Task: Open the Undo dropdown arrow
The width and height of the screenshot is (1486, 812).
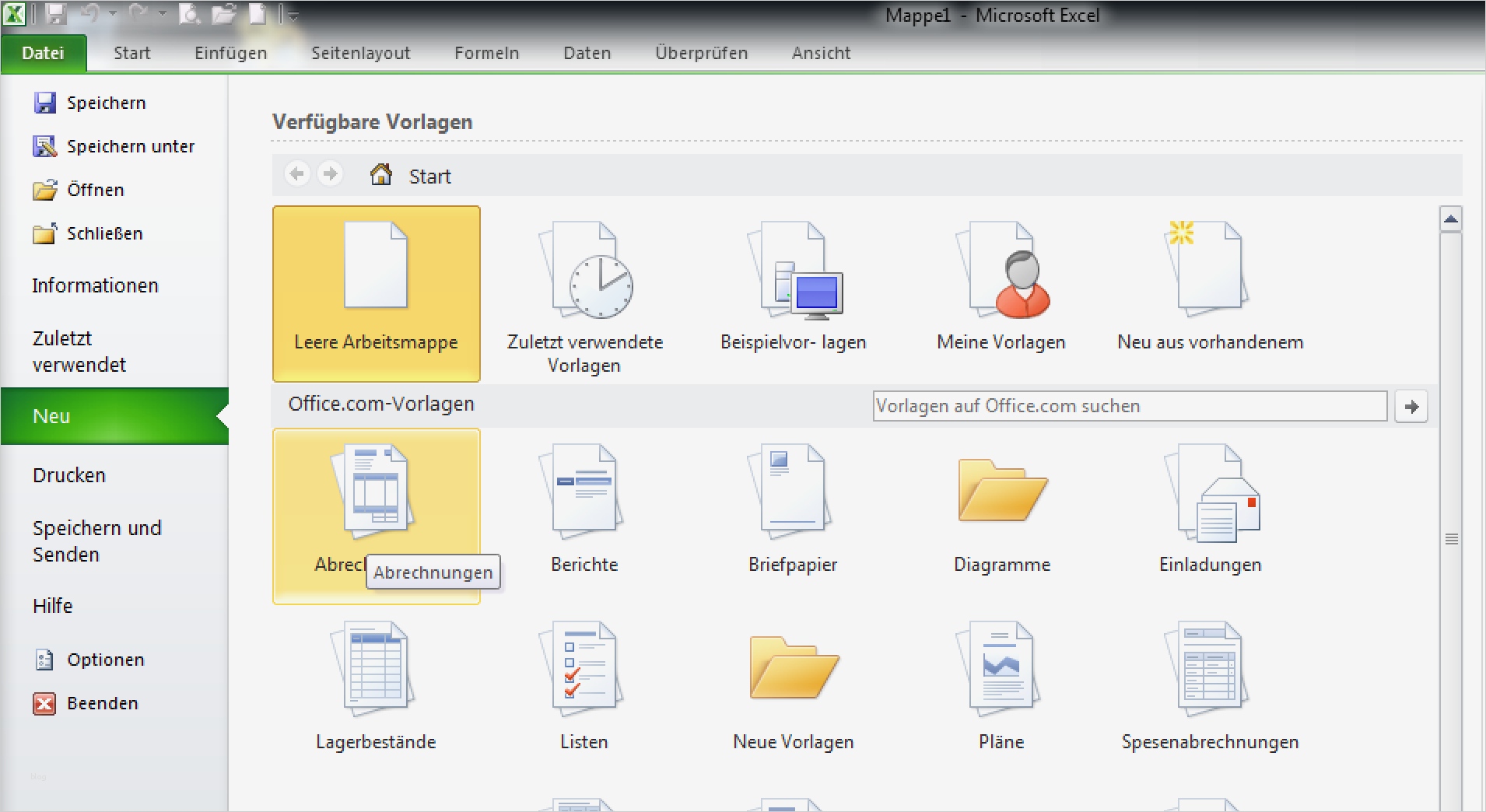Action: click(111, 13)
